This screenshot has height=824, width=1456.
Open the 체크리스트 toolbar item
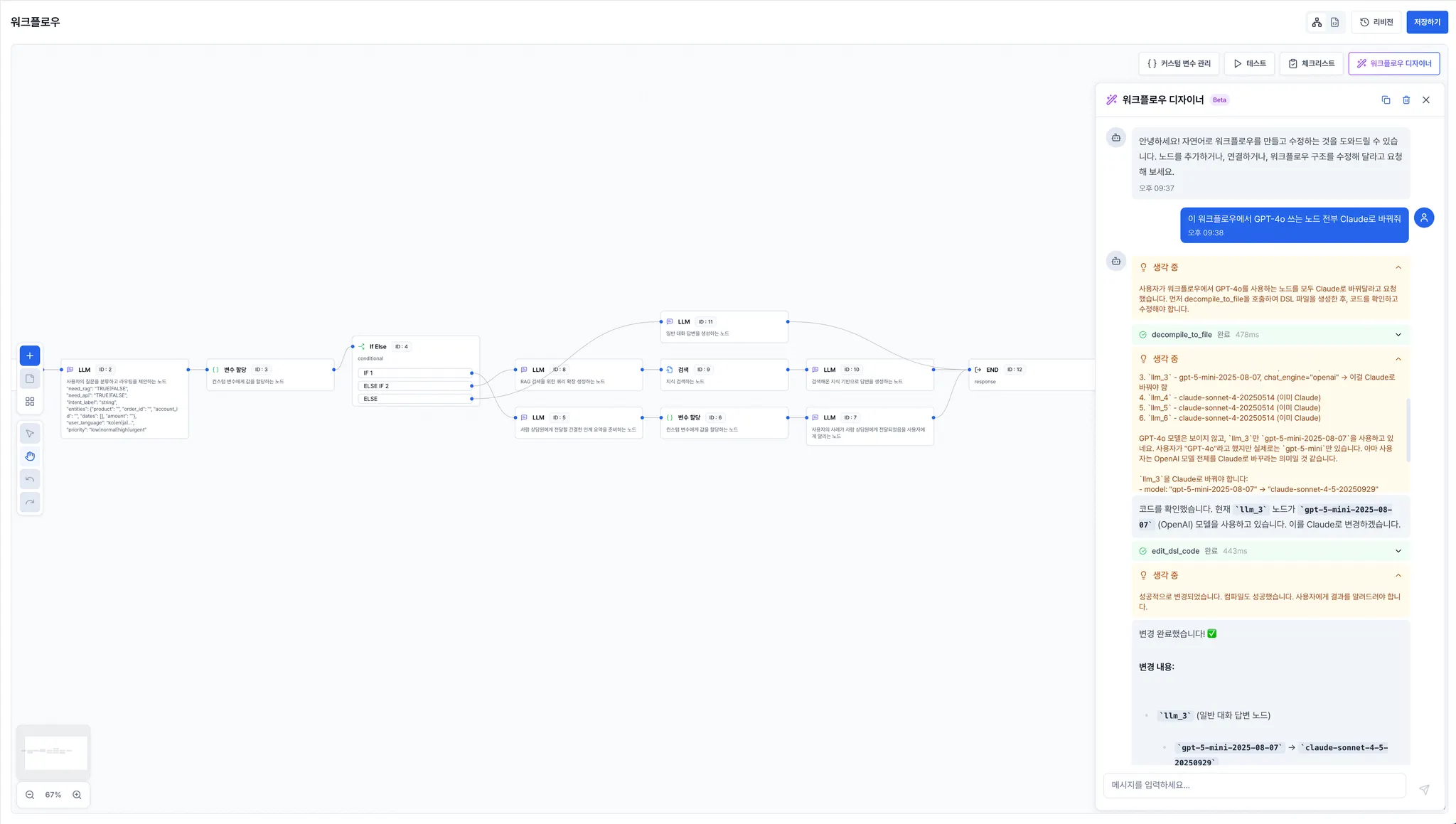[x=1311, y=63]
